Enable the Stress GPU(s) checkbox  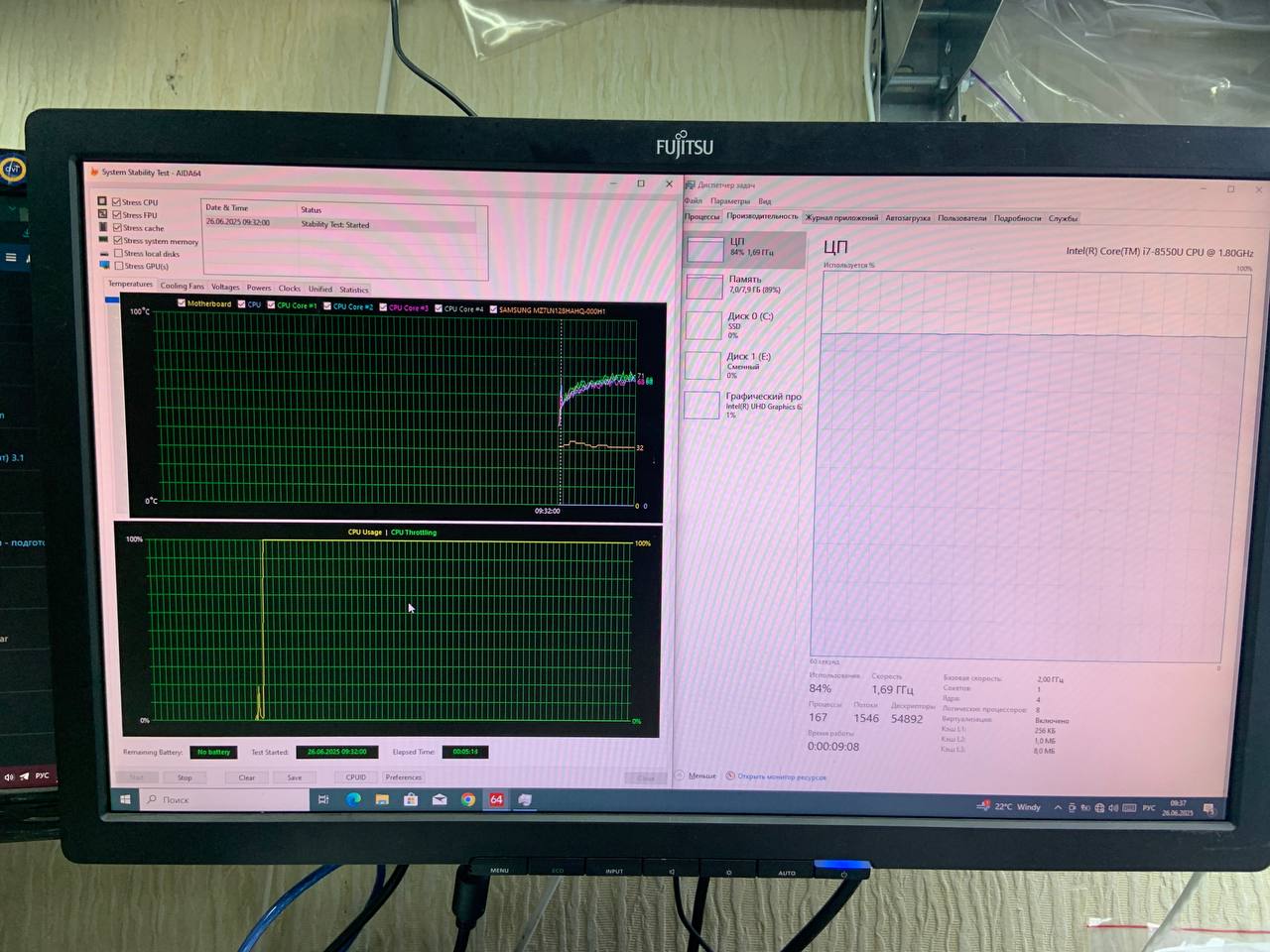(119, 266)
